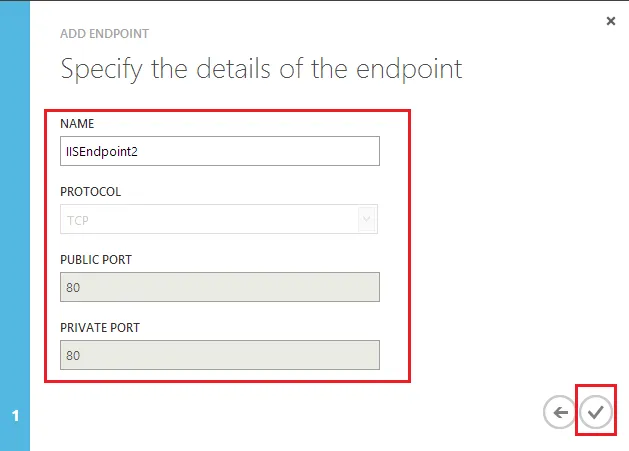Click the IISEndpoint2 text in Name box
629x451 pixels.
(102, 152)
